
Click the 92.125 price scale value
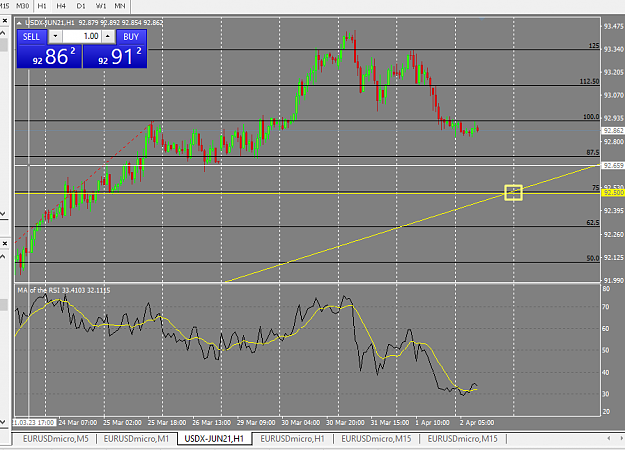click(x=613, y=258)
